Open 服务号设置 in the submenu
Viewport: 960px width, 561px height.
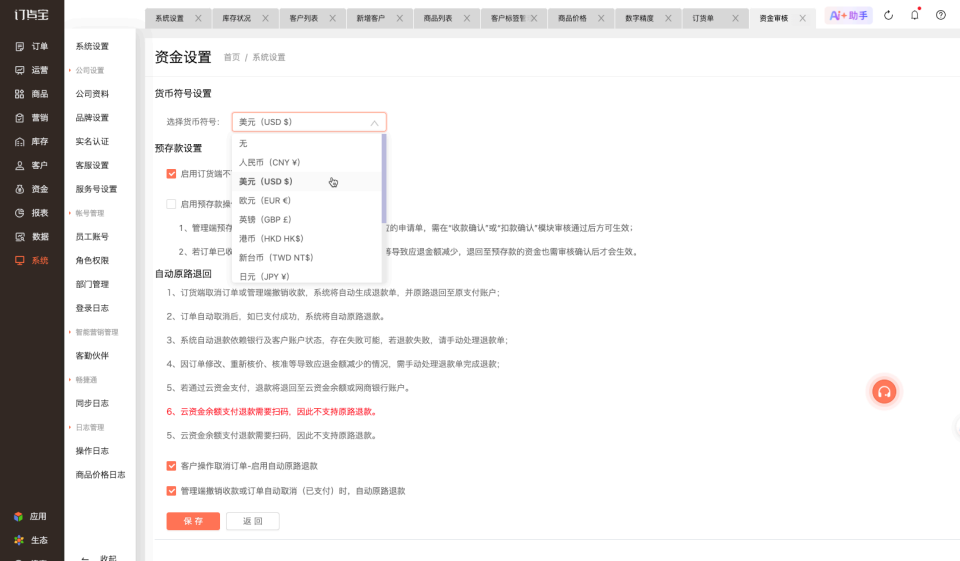pos(96,189)
